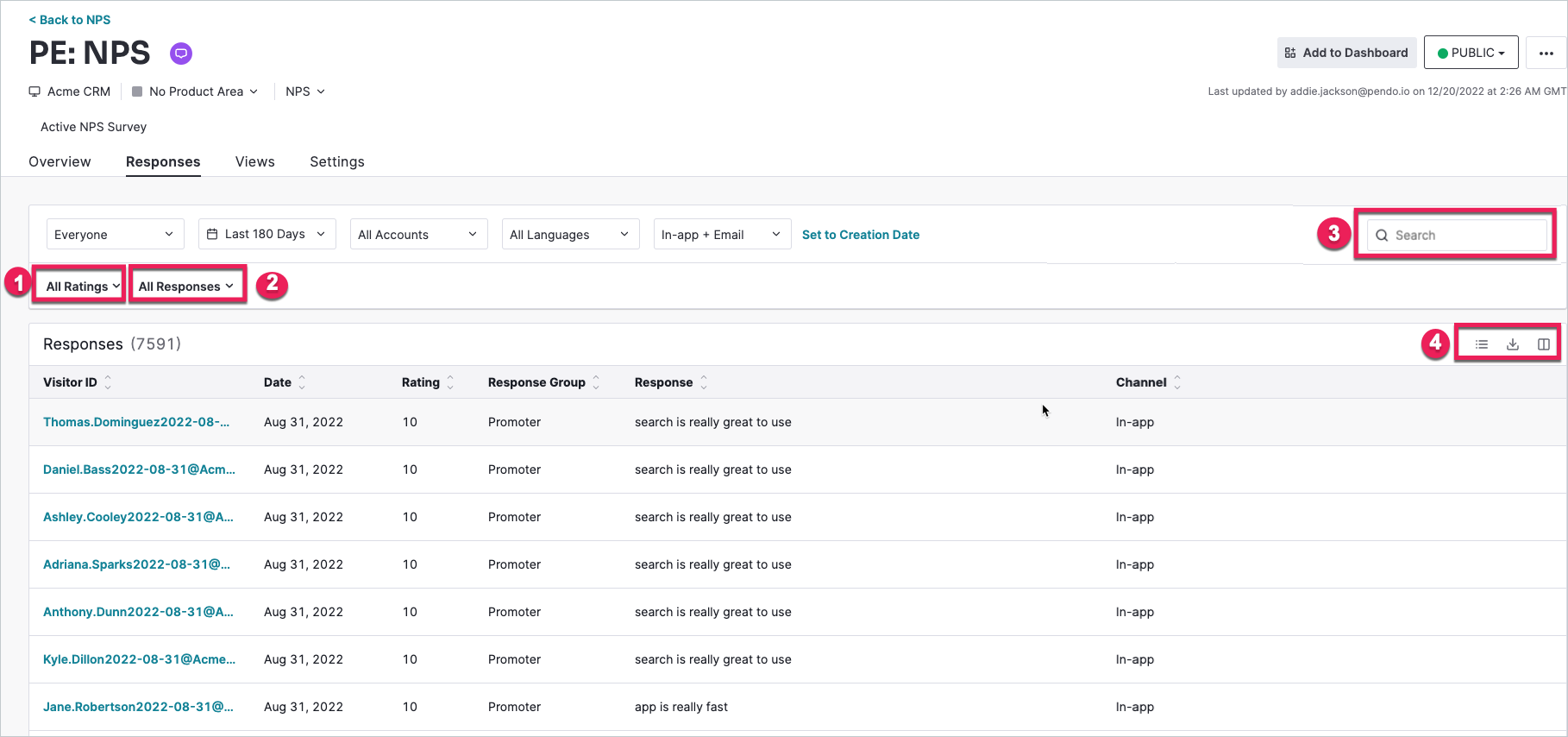Screen dimensions: 1568x737
Task: Open visitor Kyle.Dillon2022-08-31 link
Action: click(x=139, y=659)
